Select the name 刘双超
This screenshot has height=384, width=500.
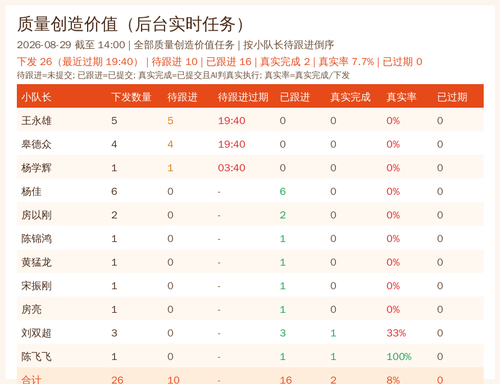[36, 333]
